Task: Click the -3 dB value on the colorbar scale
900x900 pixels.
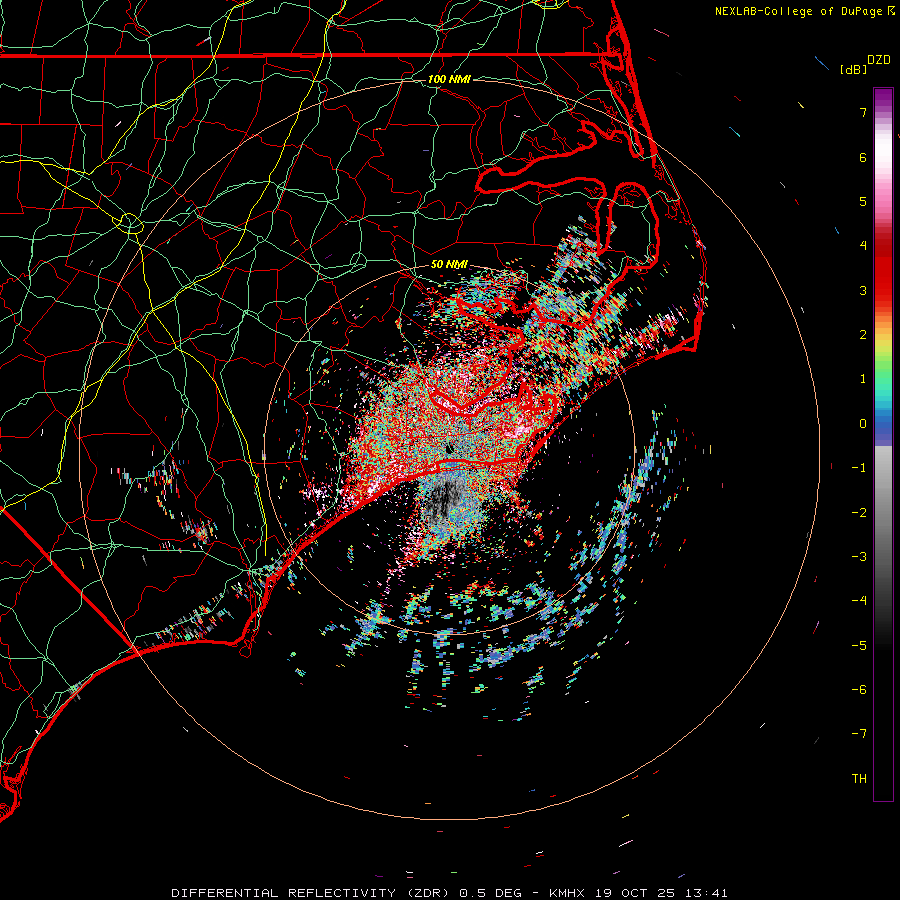Action: [x=859, y=557]
